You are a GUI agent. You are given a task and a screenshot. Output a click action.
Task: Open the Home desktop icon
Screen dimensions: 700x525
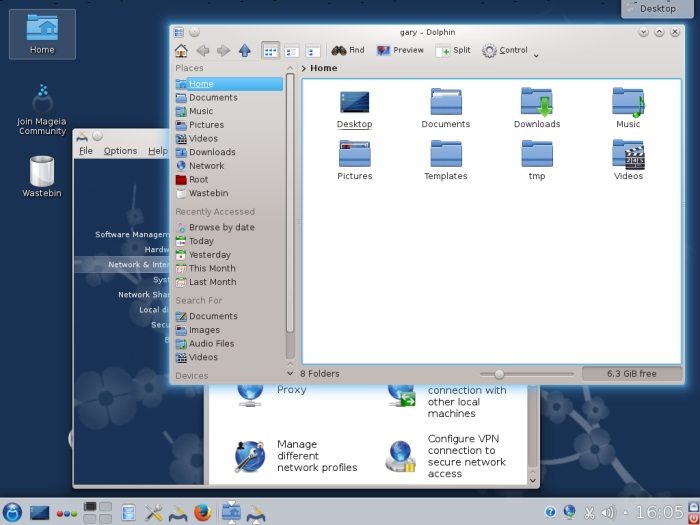tap(42, 34)
